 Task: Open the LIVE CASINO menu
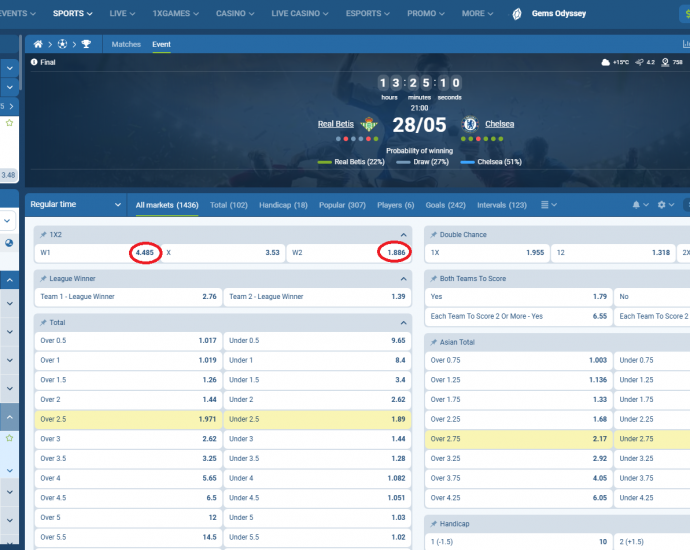coord(300,14)
